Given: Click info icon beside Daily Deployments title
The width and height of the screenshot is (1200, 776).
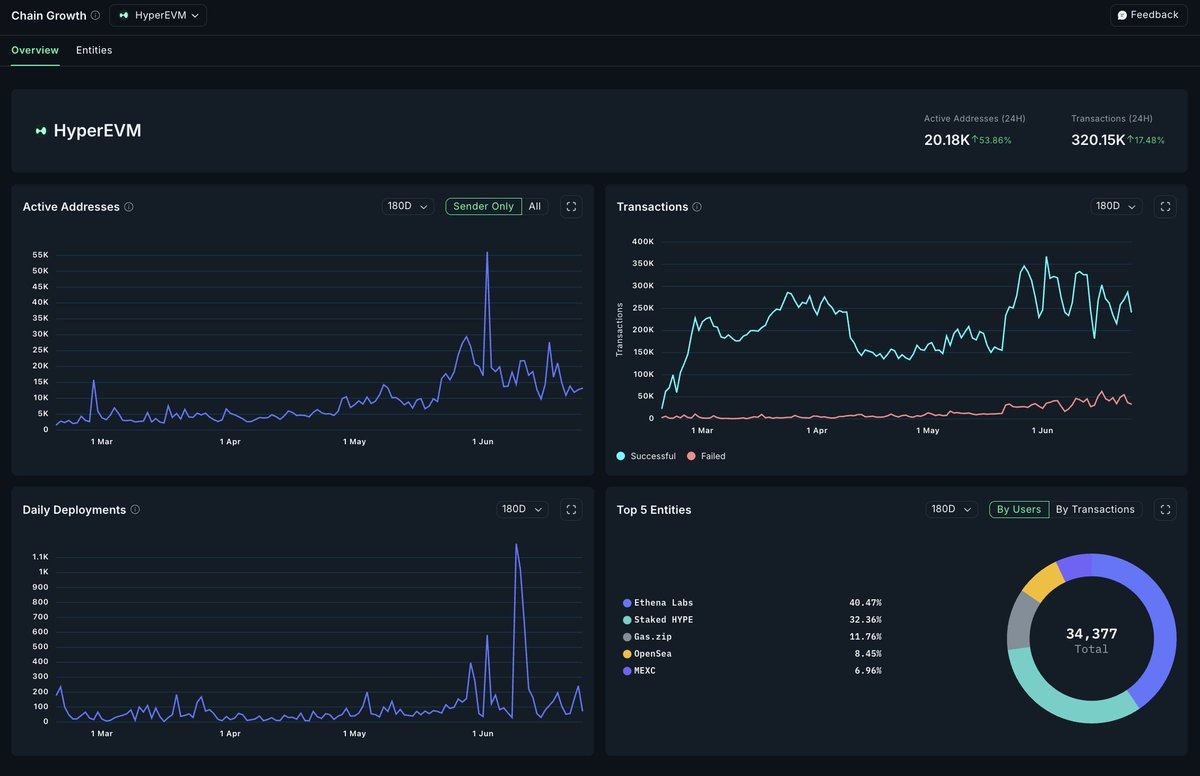Looking at the screenshot, I should (x=135, y=510).
